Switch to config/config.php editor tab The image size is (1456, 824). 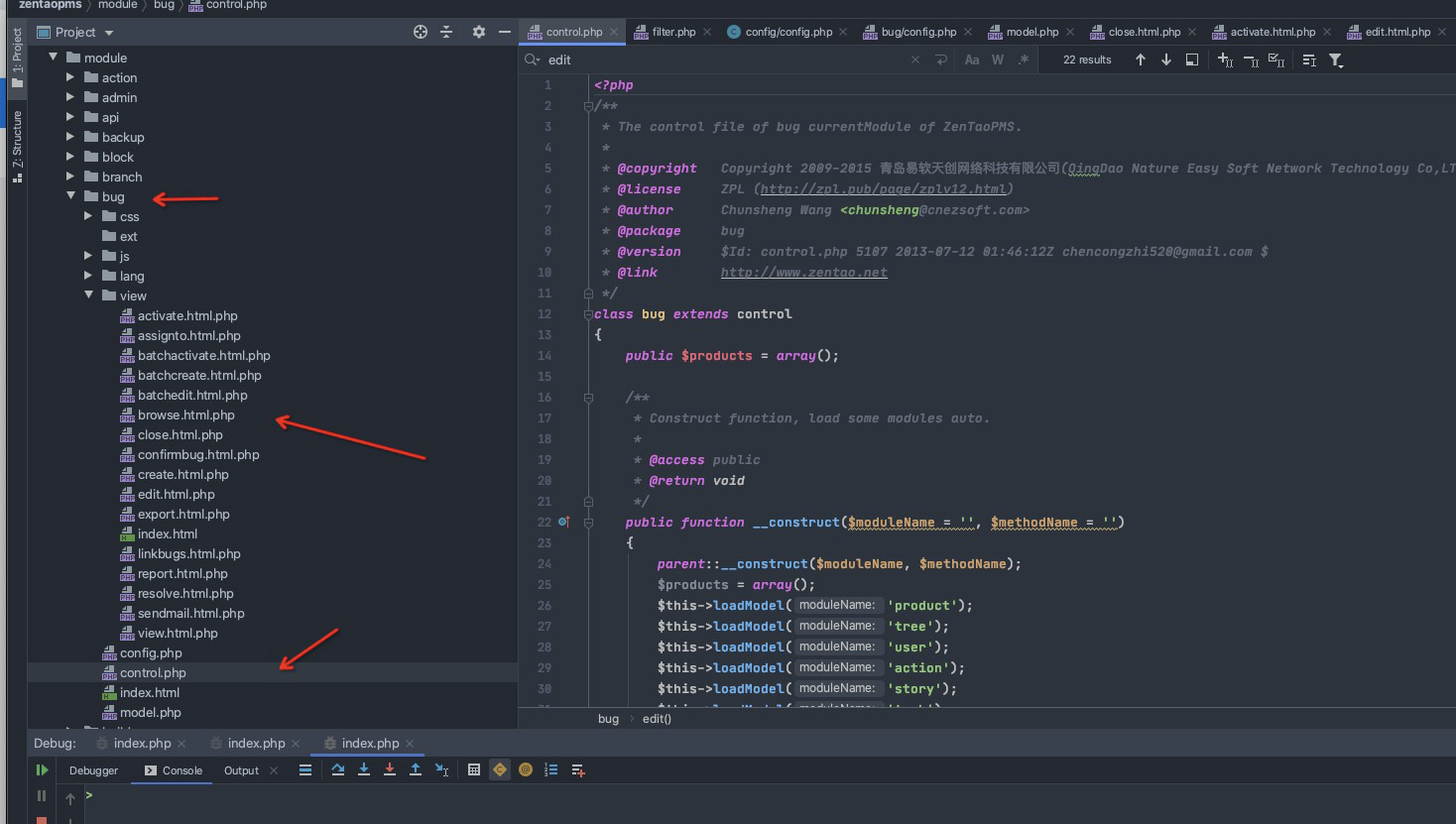(789, 32)
